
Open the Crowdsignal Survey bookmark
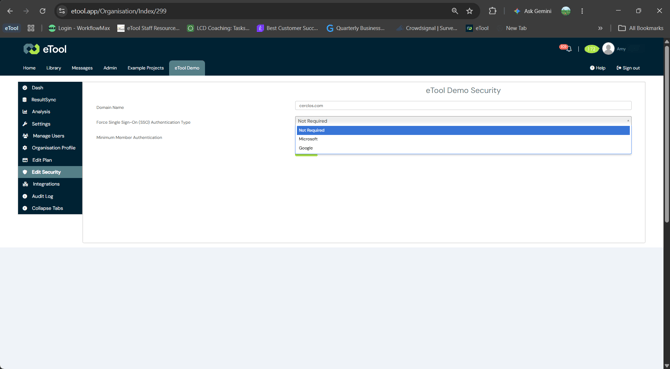pos(426,28)
